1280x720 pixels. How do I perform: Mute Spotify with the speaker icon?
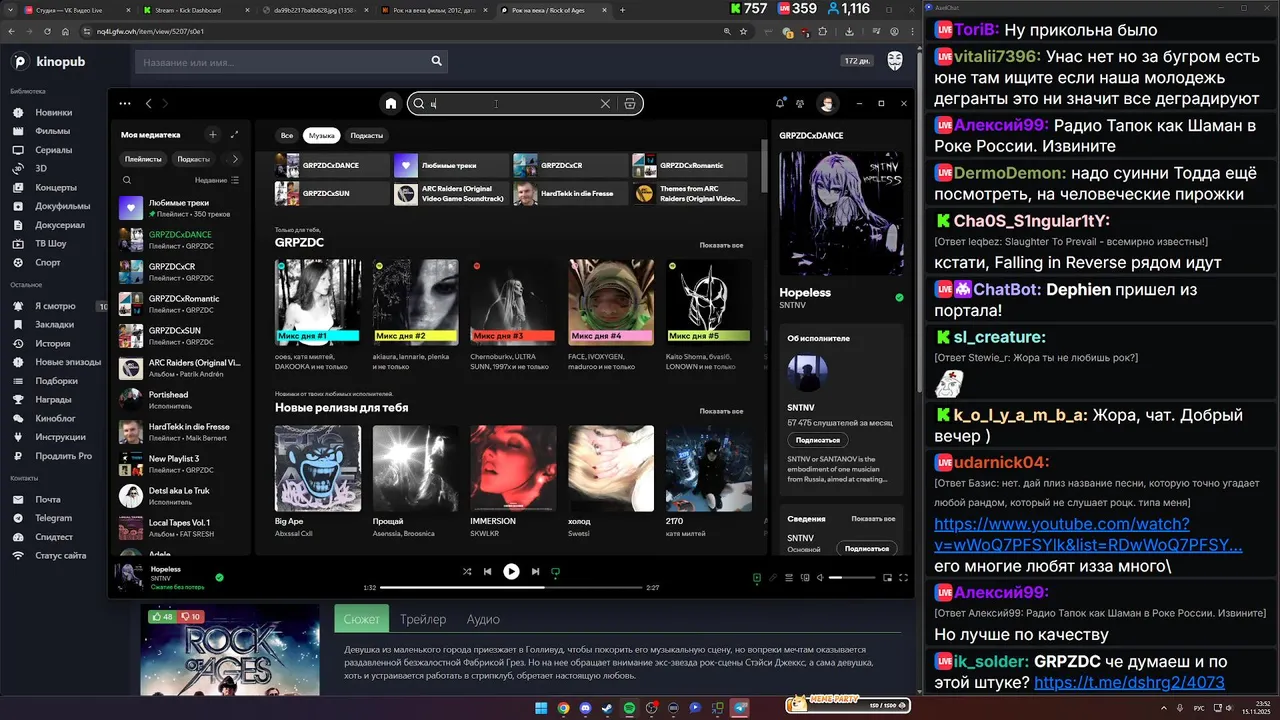[x=820, y=577]
